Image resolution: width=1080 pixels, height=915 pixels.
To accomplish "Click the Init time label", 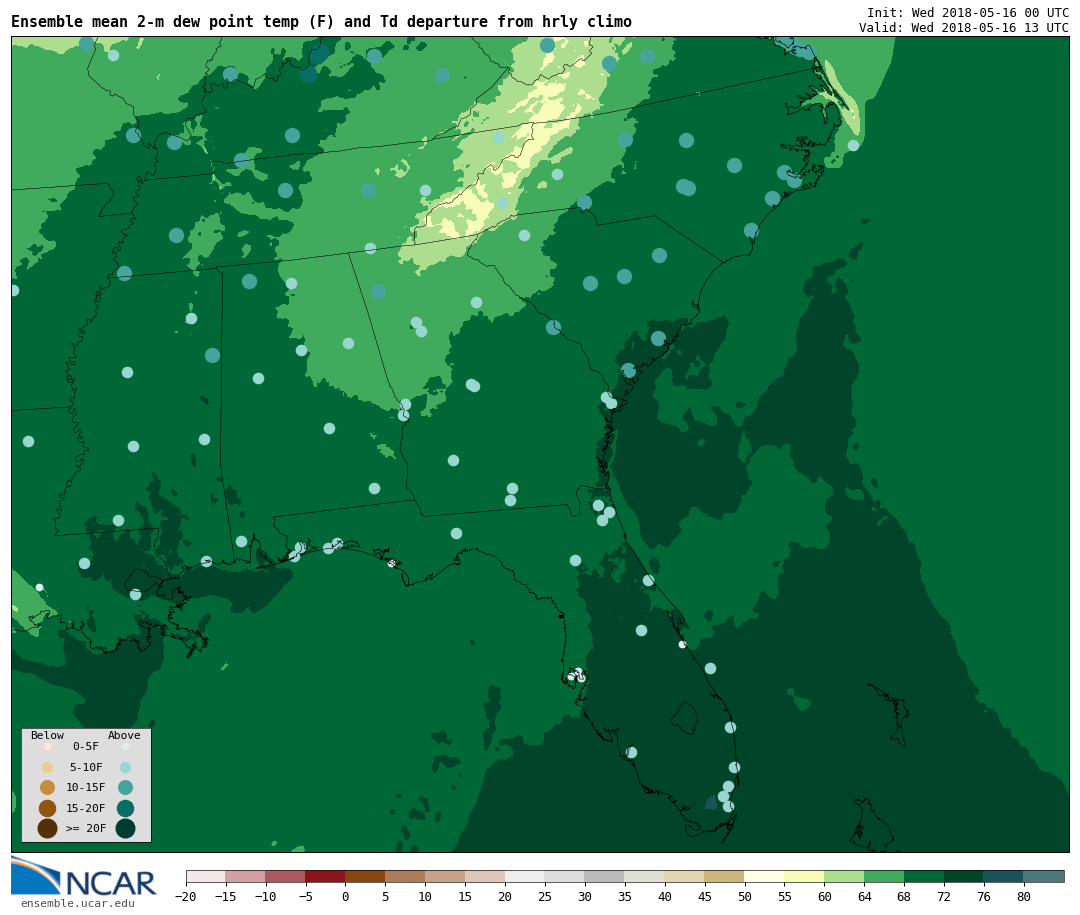I will tap(967, 13).
